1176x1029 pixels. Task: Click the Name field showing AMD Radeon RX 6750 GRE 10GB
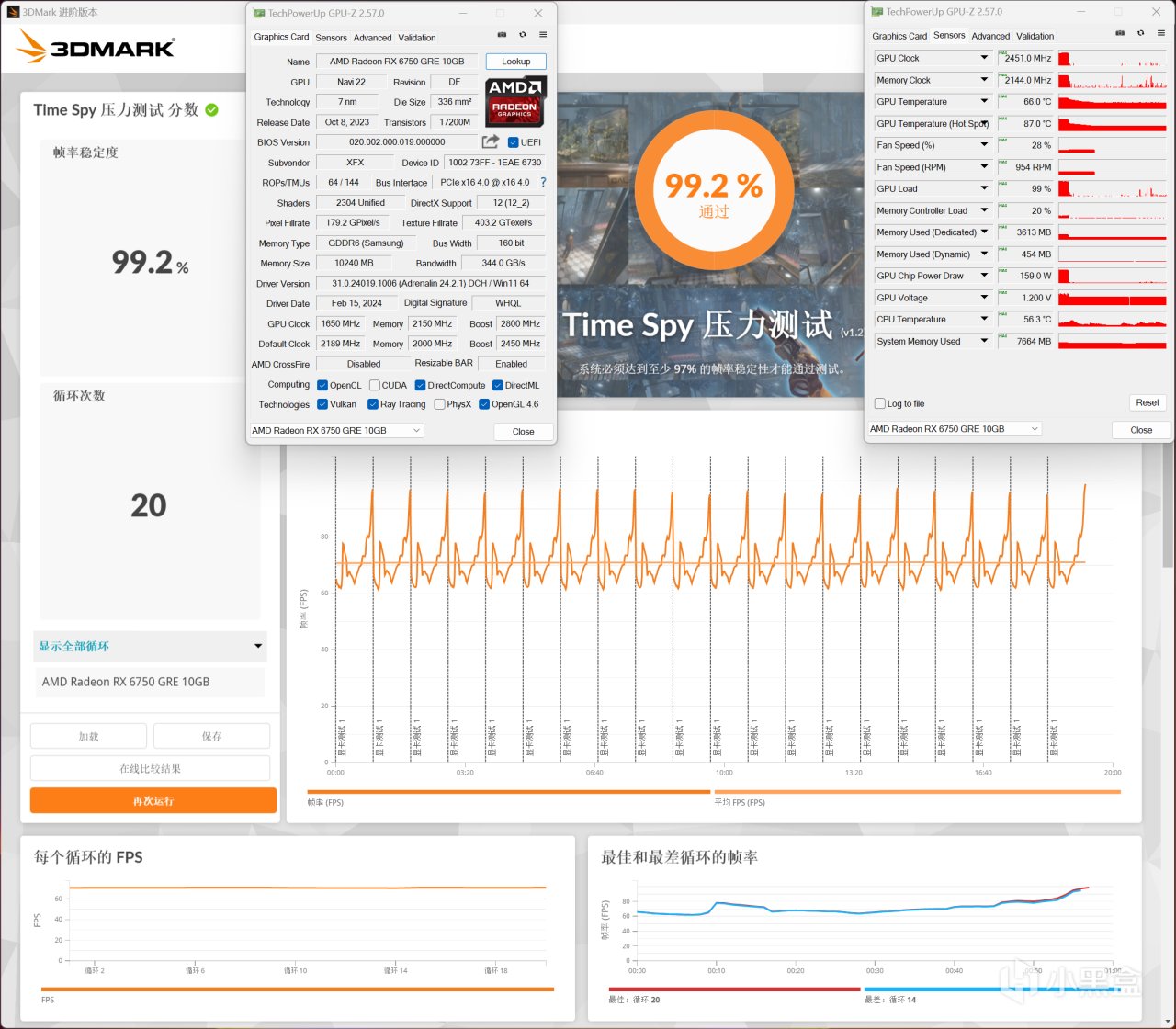point(397,62)
